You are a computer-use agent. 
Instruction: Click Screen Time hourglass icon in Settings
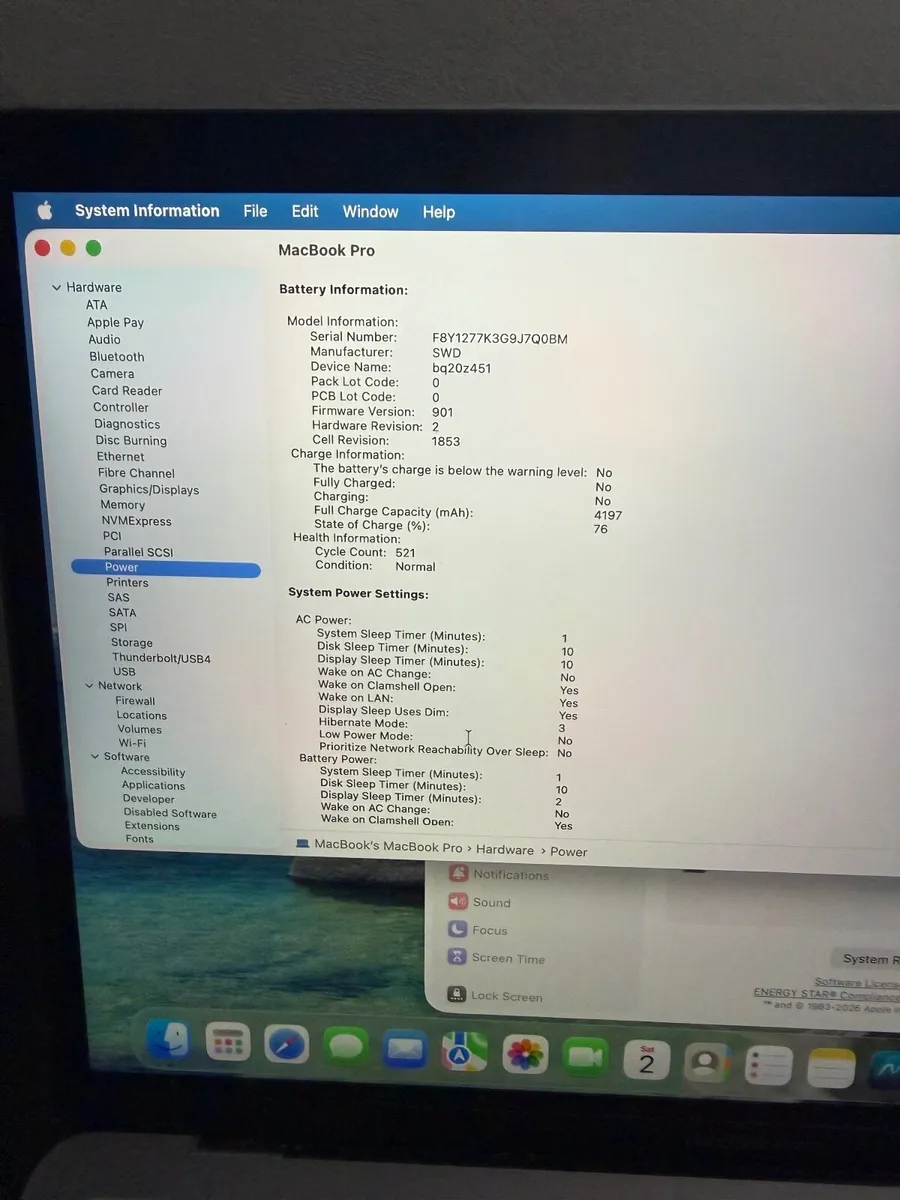[x=457, y=957]
